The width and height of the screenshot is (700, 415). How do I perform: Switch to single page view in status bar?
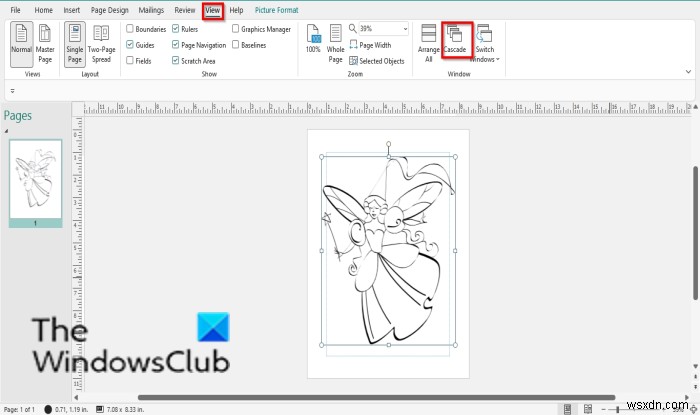pyautogui.click(x=567, y=409)
